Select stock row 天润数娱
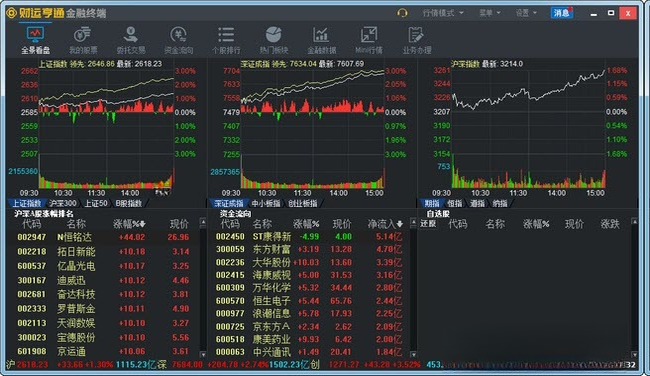This screenshot has width=650, height=376. 103,323
